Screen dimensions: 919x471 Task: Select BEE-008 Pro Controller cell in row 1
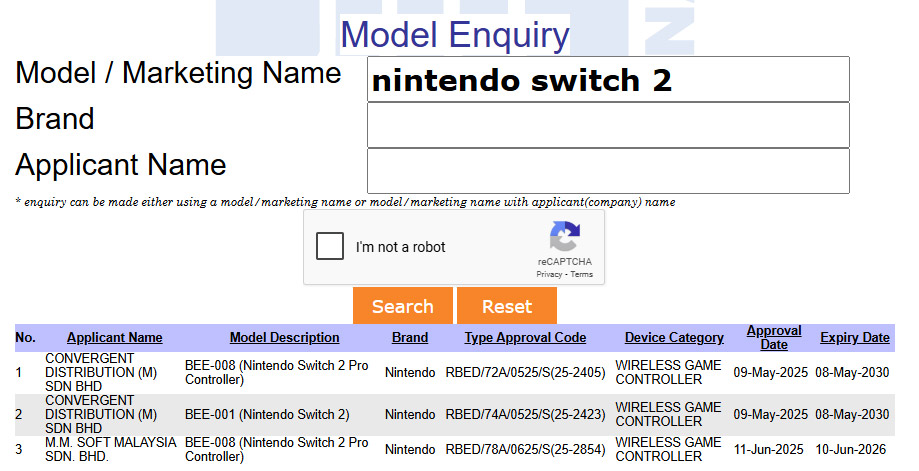(277, 372)
